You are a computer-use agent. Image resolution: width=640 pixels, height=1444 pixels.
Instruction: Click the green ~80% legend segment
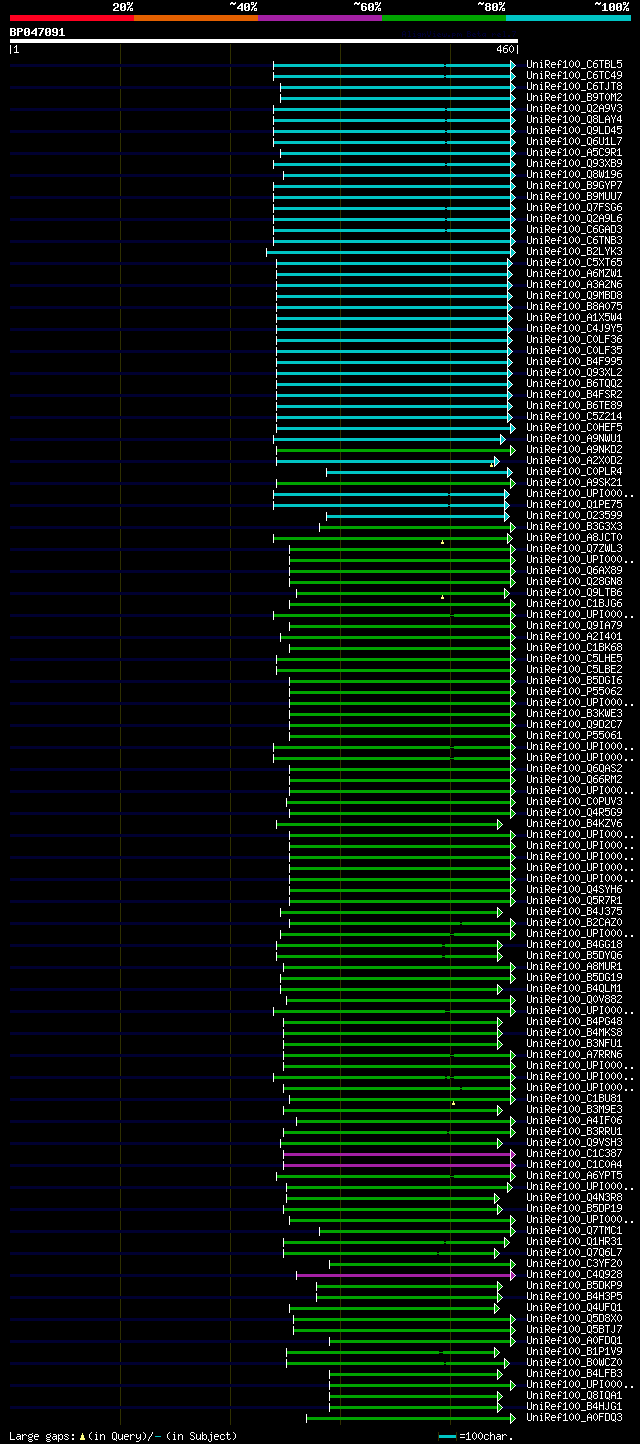click(x=444, y=18)
